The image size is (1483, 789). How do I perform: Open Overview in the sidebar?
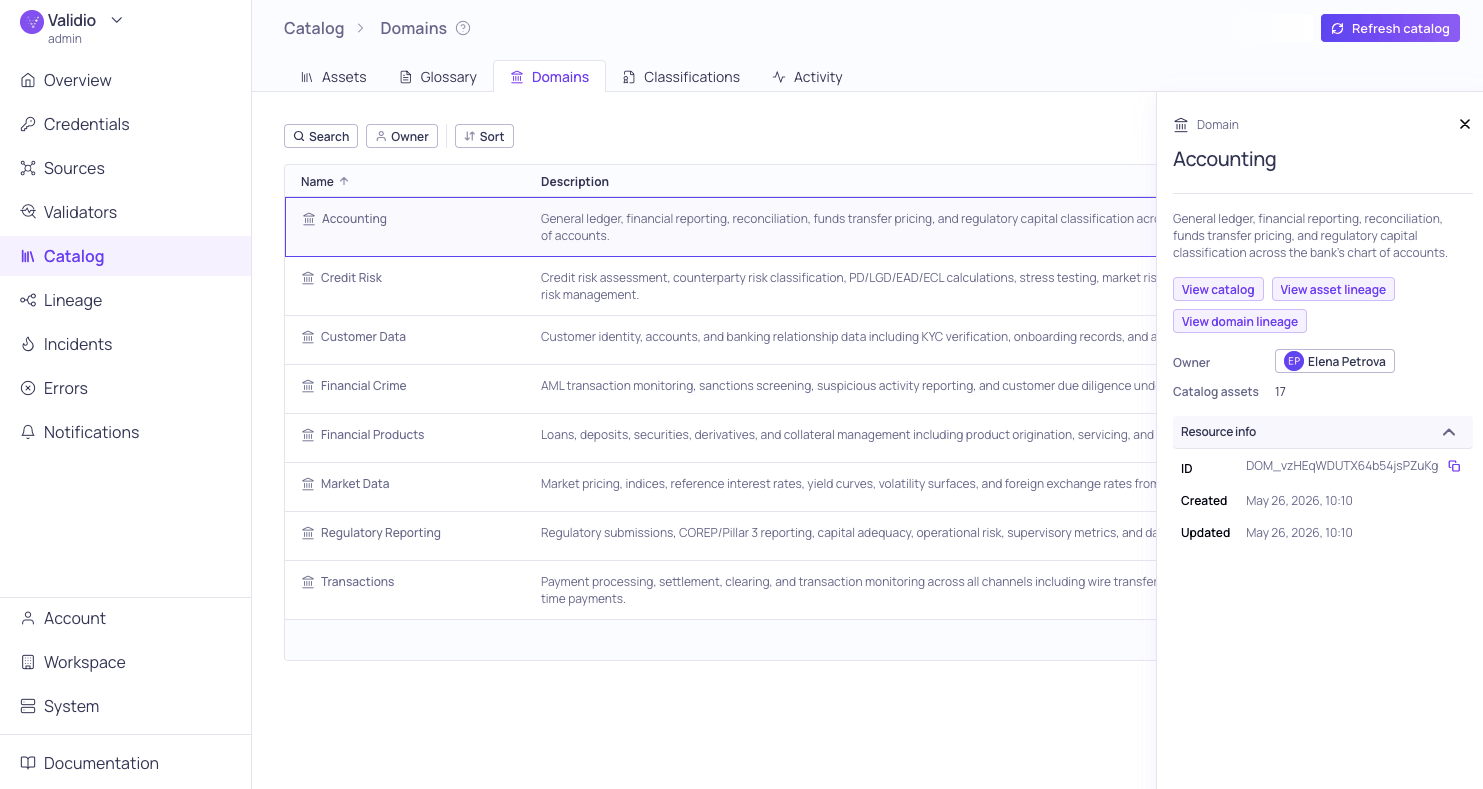pos(125,80)
